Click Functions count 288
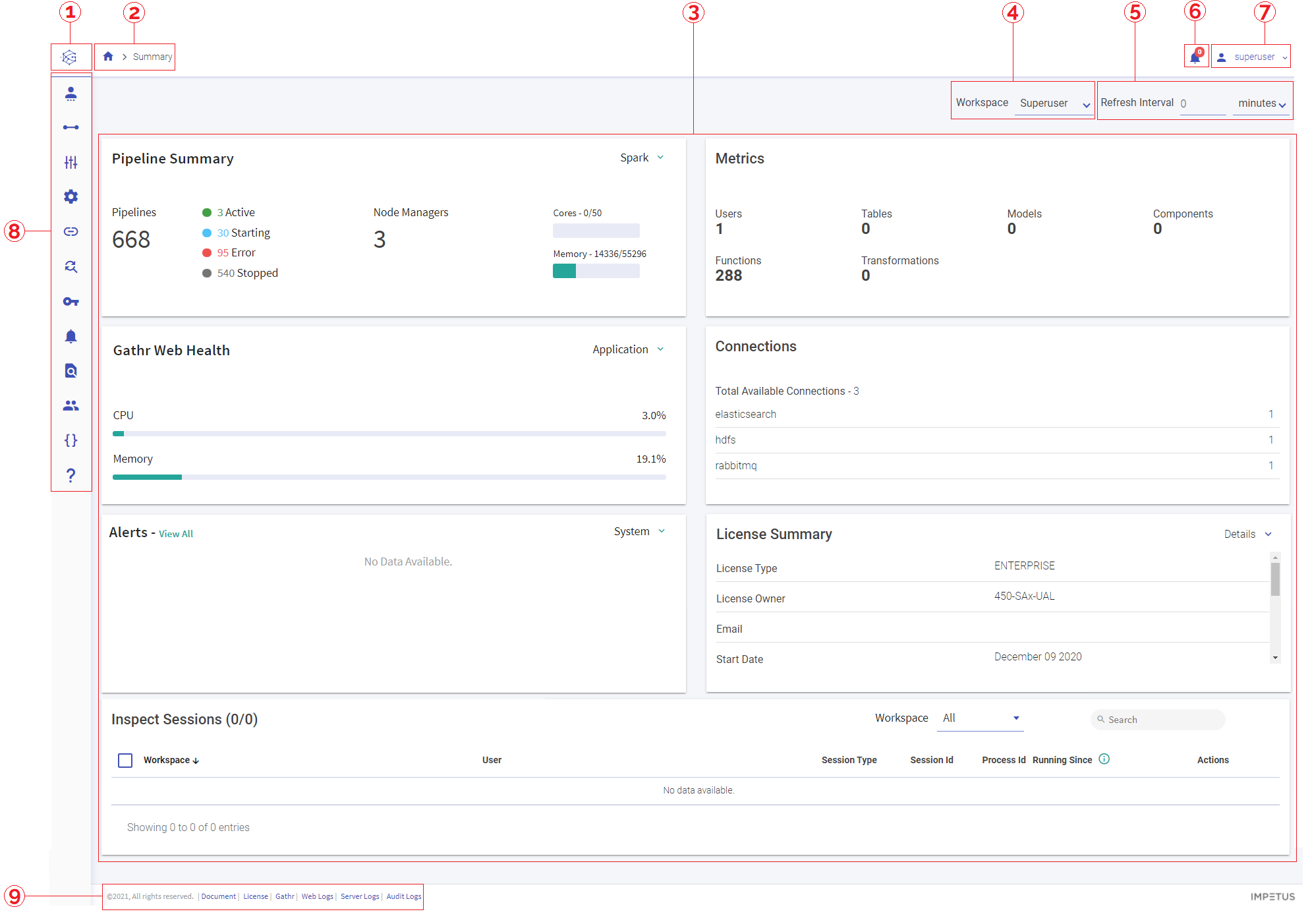Viewport: 1310px width, 924px height. tap(729, 275)
